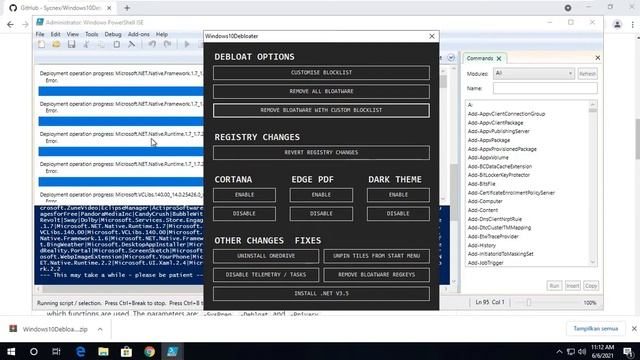Click Redo toolbar icon
Image resolution: width=640 pixels, height=360 pixels.
point(167,44)
